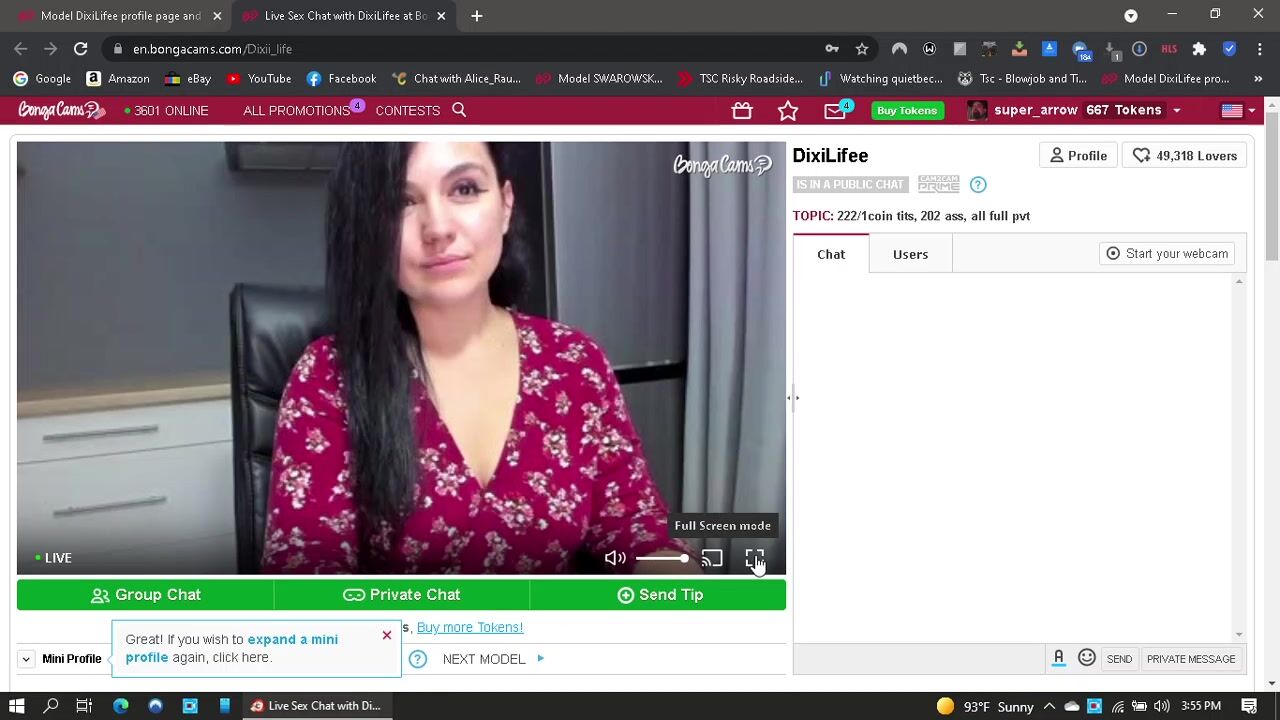Bookmark this page with star icon
The height and width of the screenshot is (720, 1280).
pos(862,48)
